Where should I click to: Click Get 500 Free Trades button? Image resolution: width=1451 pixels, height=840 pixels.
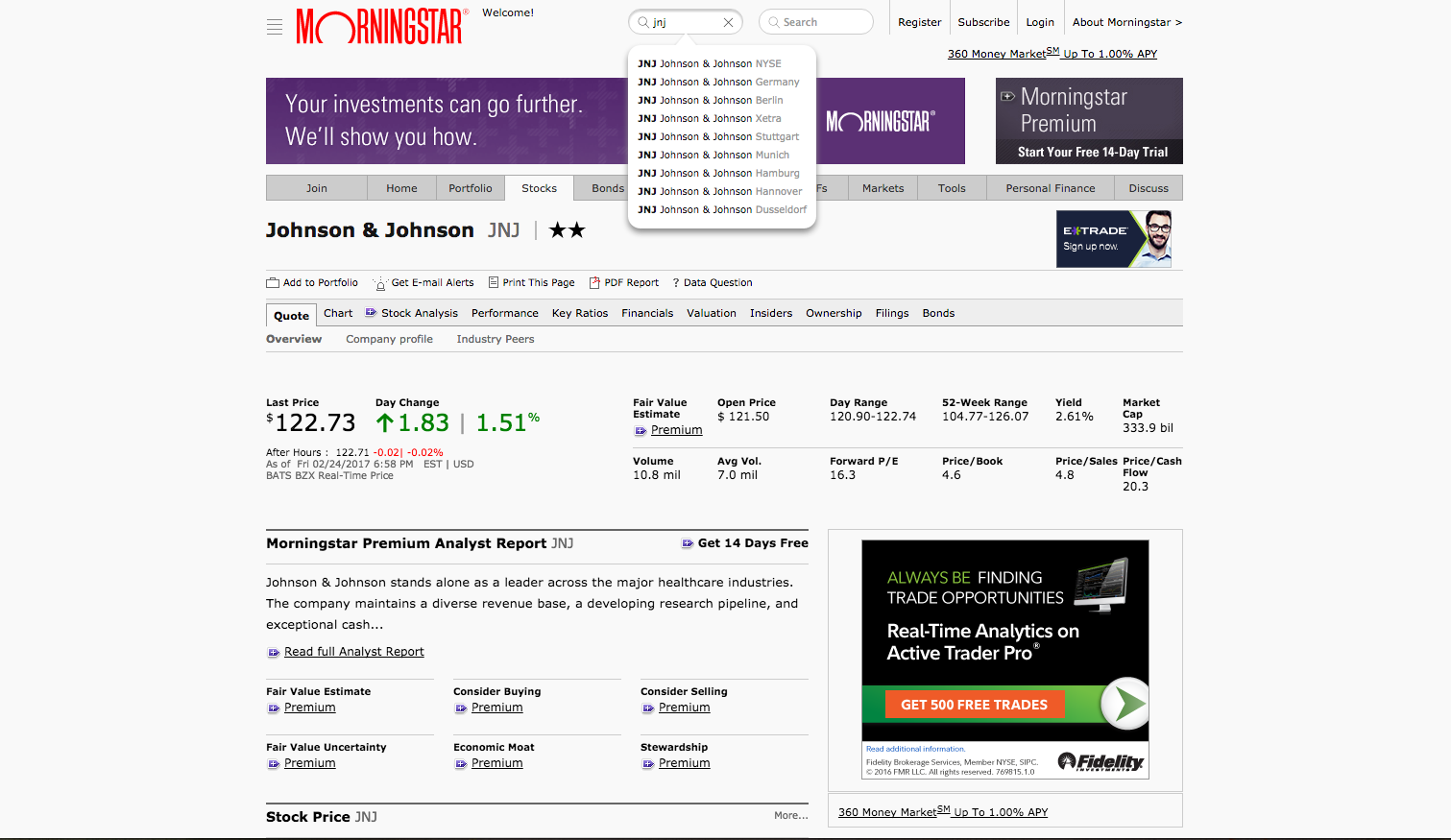[974, 705]
